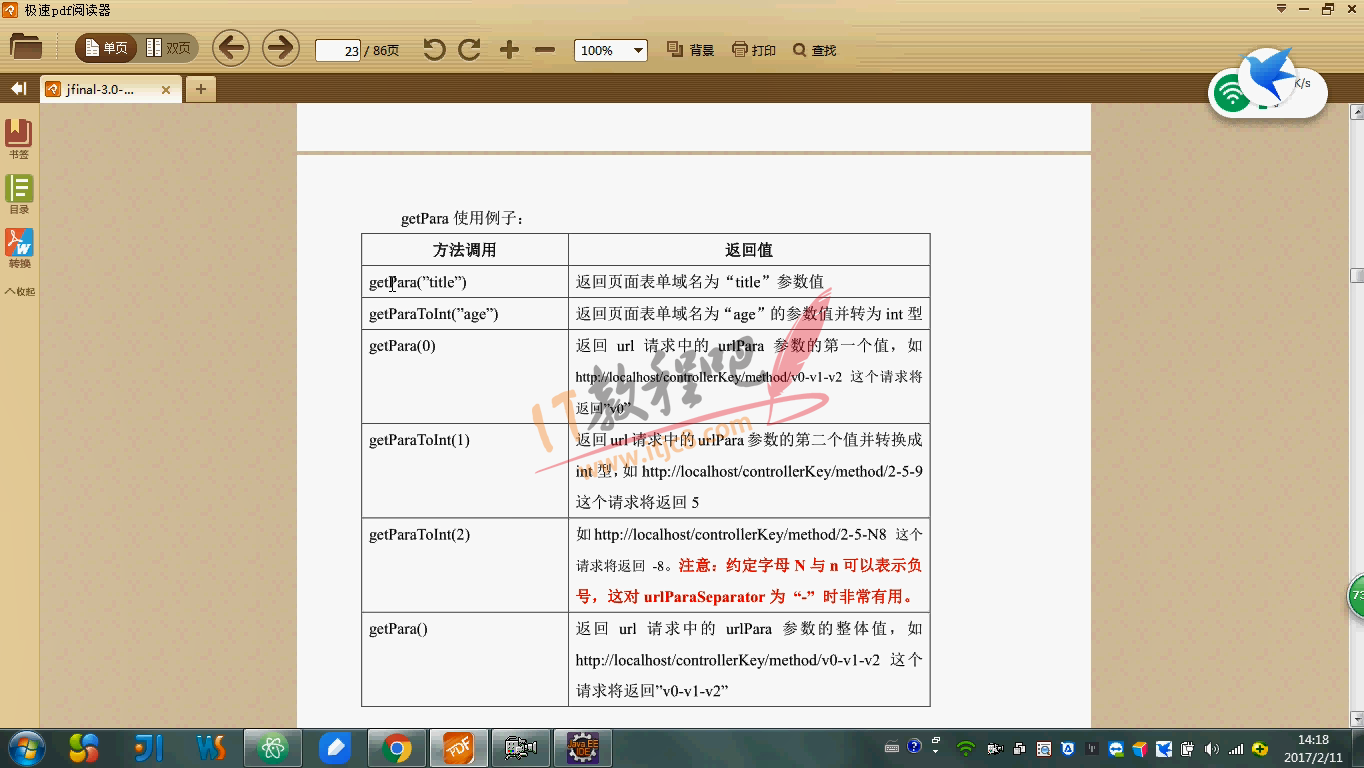Switch to single page (单页) view

106,48
